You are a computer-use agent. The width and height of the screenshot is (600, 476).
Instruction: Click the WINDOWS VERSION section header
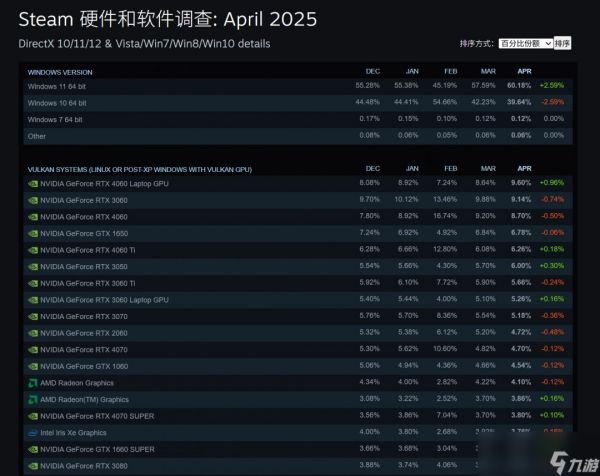click(x=60, y=72)
